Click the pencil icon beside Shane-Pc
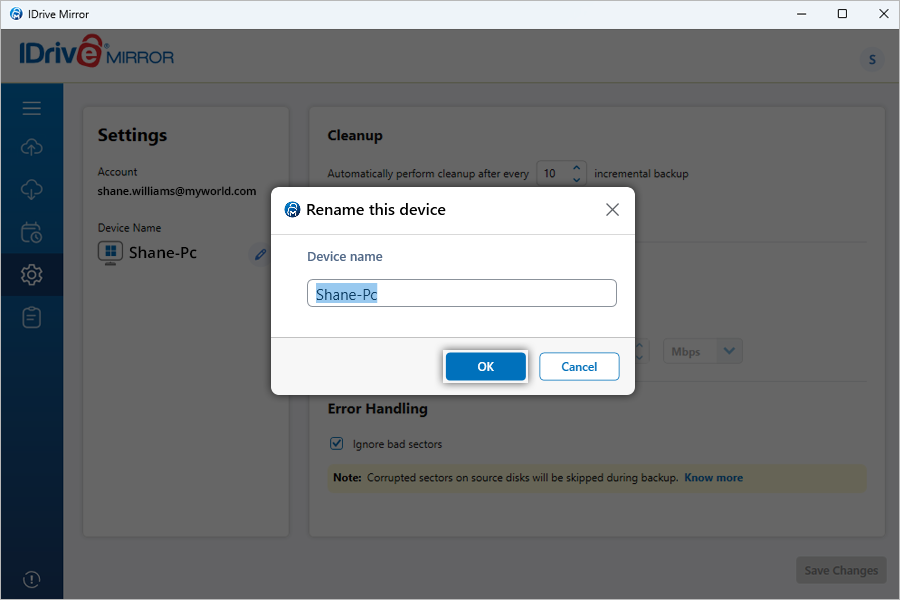900x600 pixels. 260,254
